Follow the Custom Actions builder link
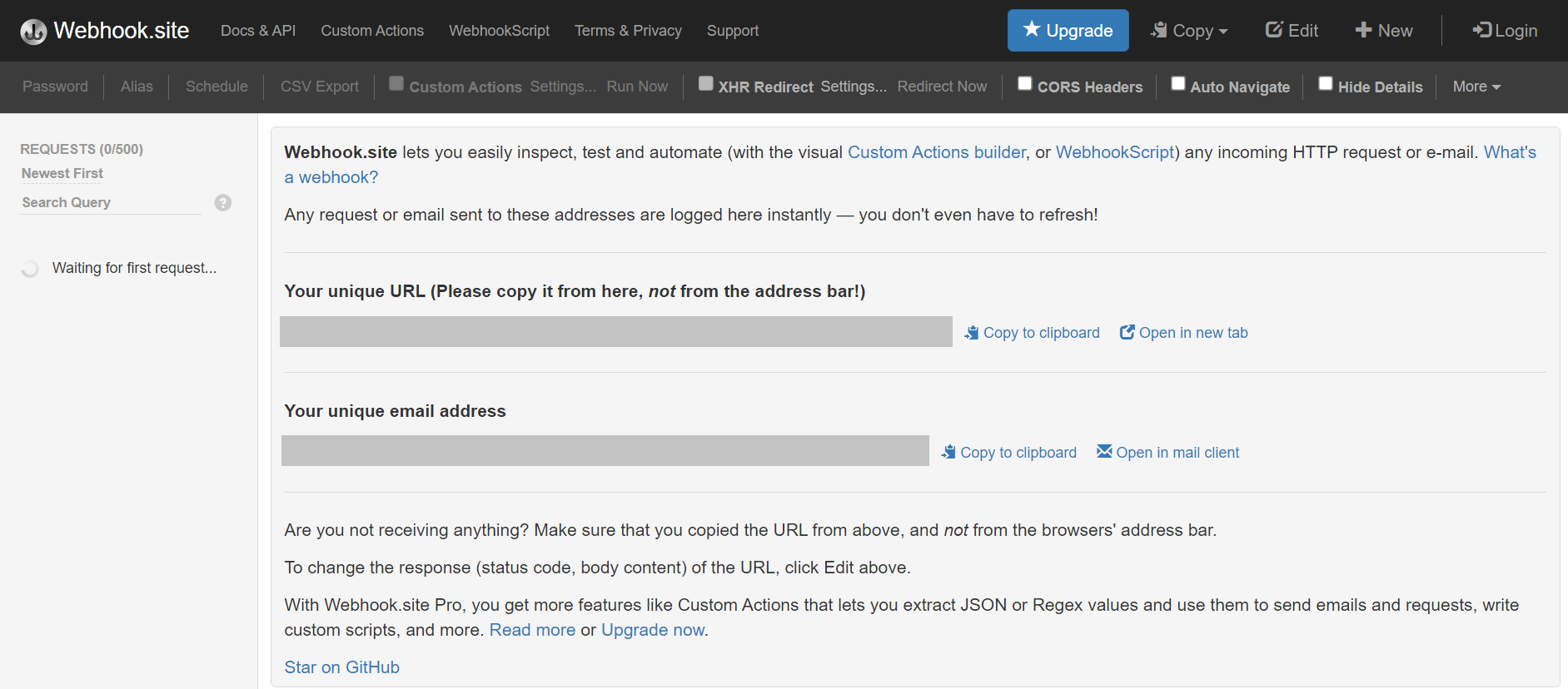This screenshot has width=1568, height=689. pos(937,152)
